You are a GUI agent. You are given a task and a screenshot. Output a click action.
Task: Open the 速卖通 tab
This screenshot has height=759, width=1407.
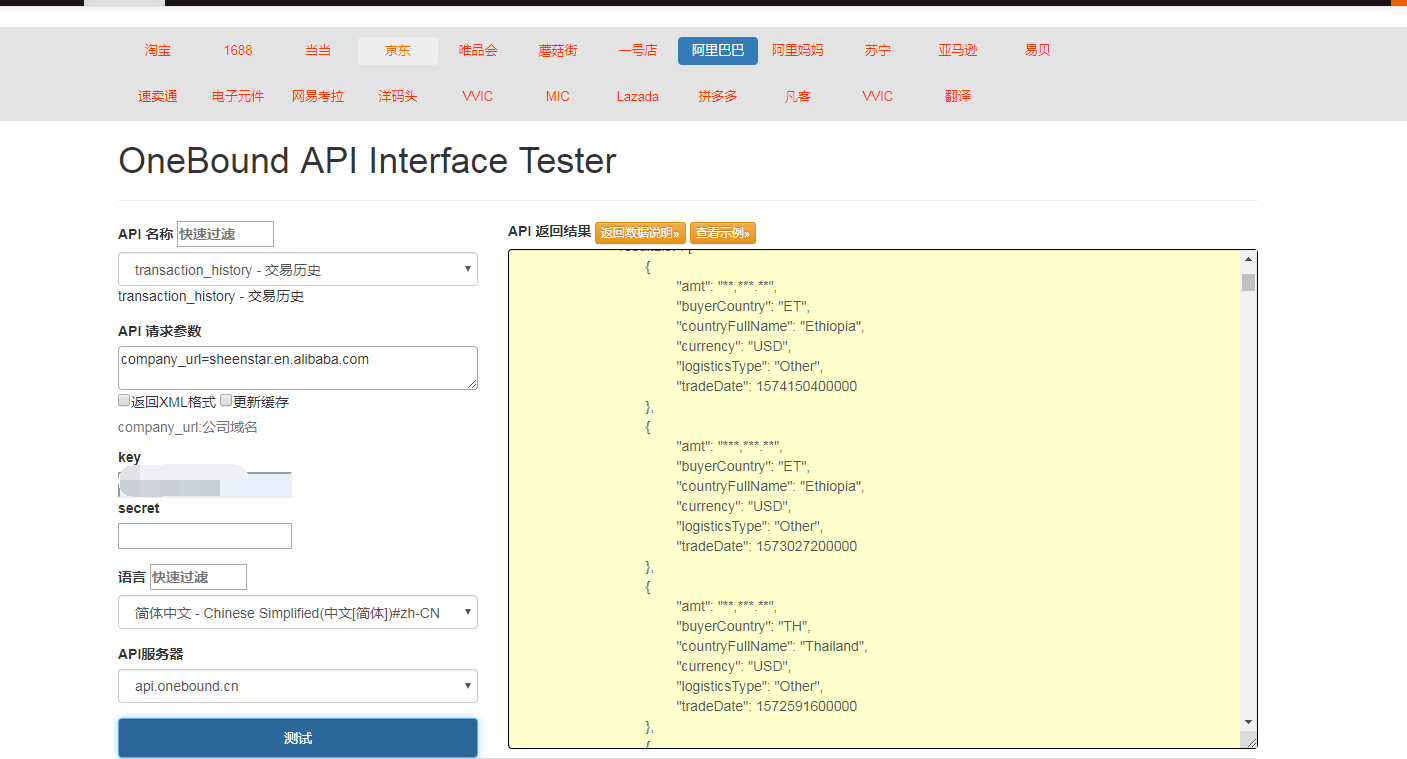[x=158, y=96]
